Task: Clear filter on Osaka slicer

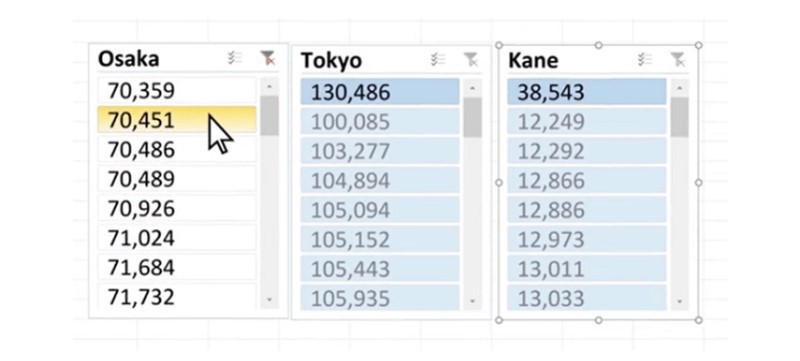Action: [267, 59]
